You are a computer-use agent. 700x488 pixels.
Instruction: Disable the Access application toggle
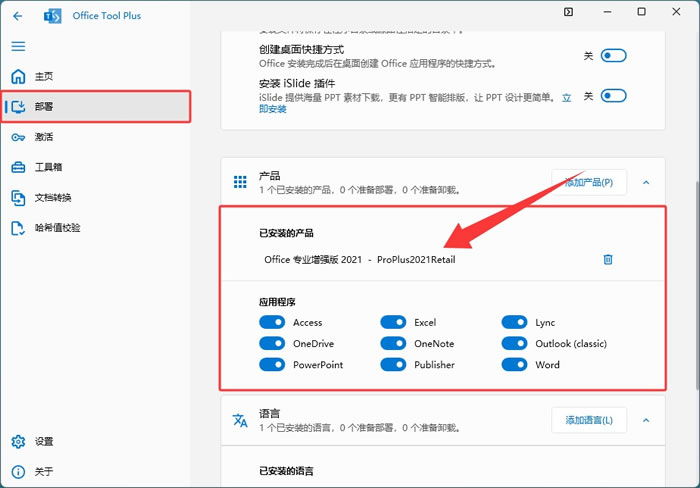tap(272, 322)
